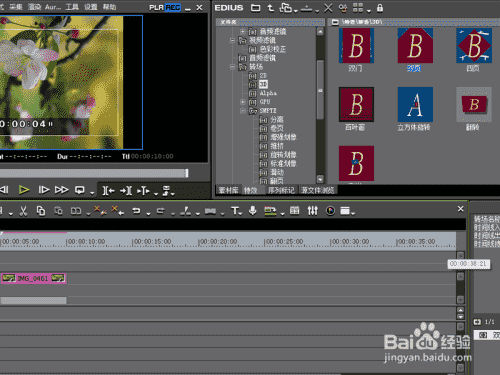This screenshot has width=500, height=375.
Task: Open the 帮助 menu
Action: tap(109, 7)
